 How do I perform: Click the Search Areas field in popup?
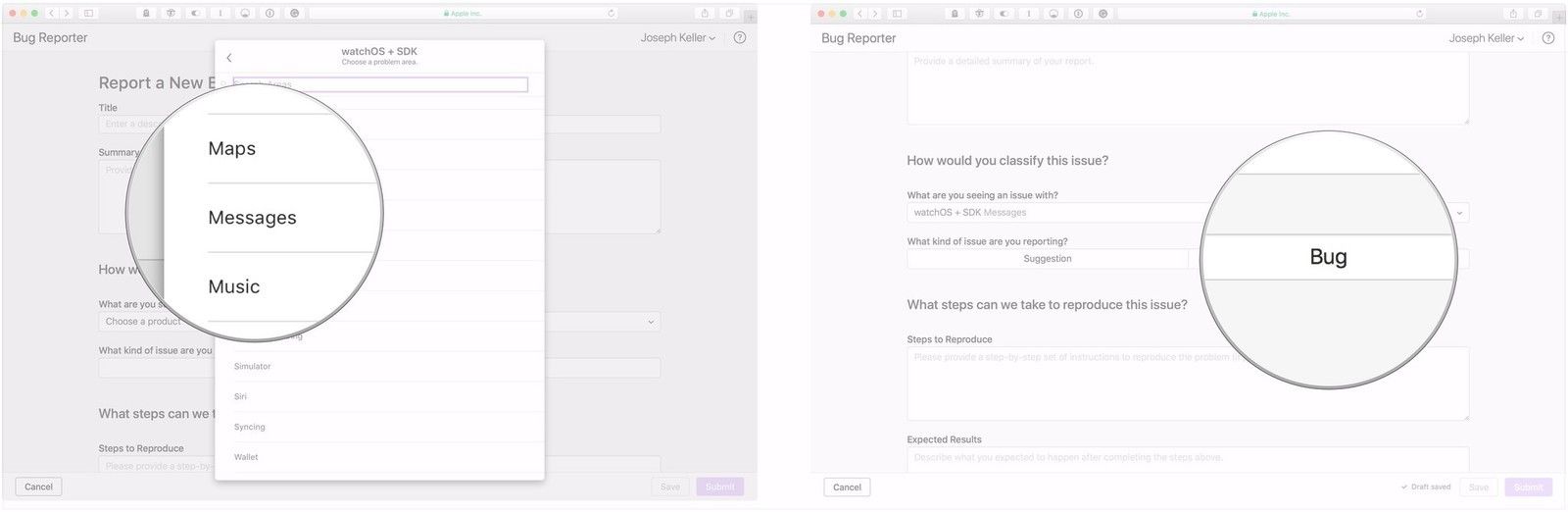pyautogui.click(x=380, y=85)
